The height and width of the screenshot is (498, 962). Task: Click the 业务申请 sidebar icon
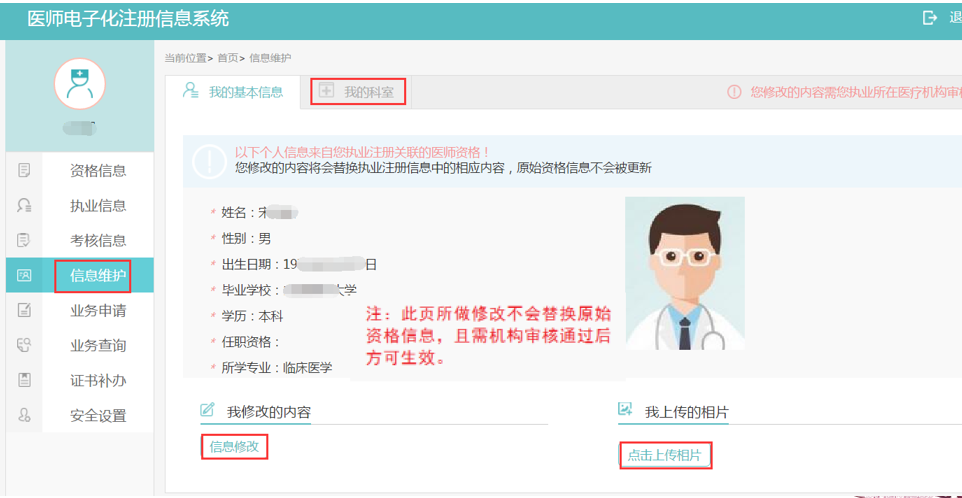[x=25, y=310]
